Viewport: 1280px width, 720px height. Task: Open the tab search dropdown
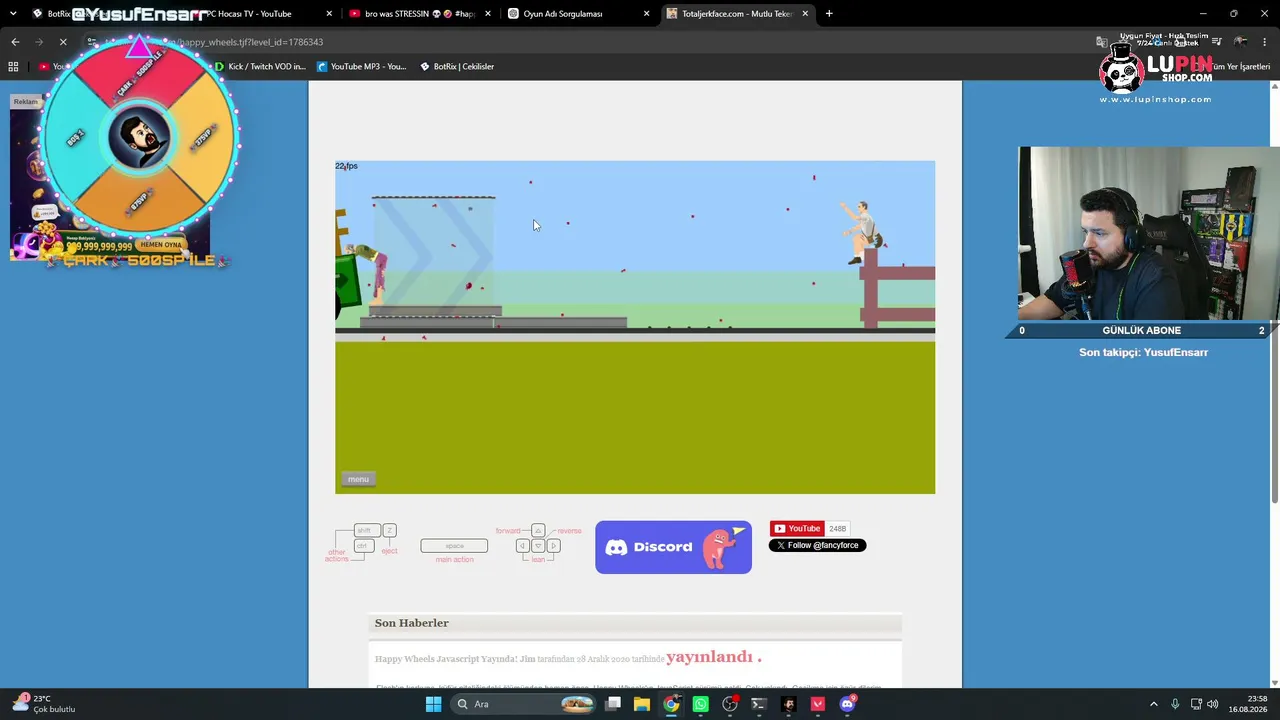pos(13,14)
